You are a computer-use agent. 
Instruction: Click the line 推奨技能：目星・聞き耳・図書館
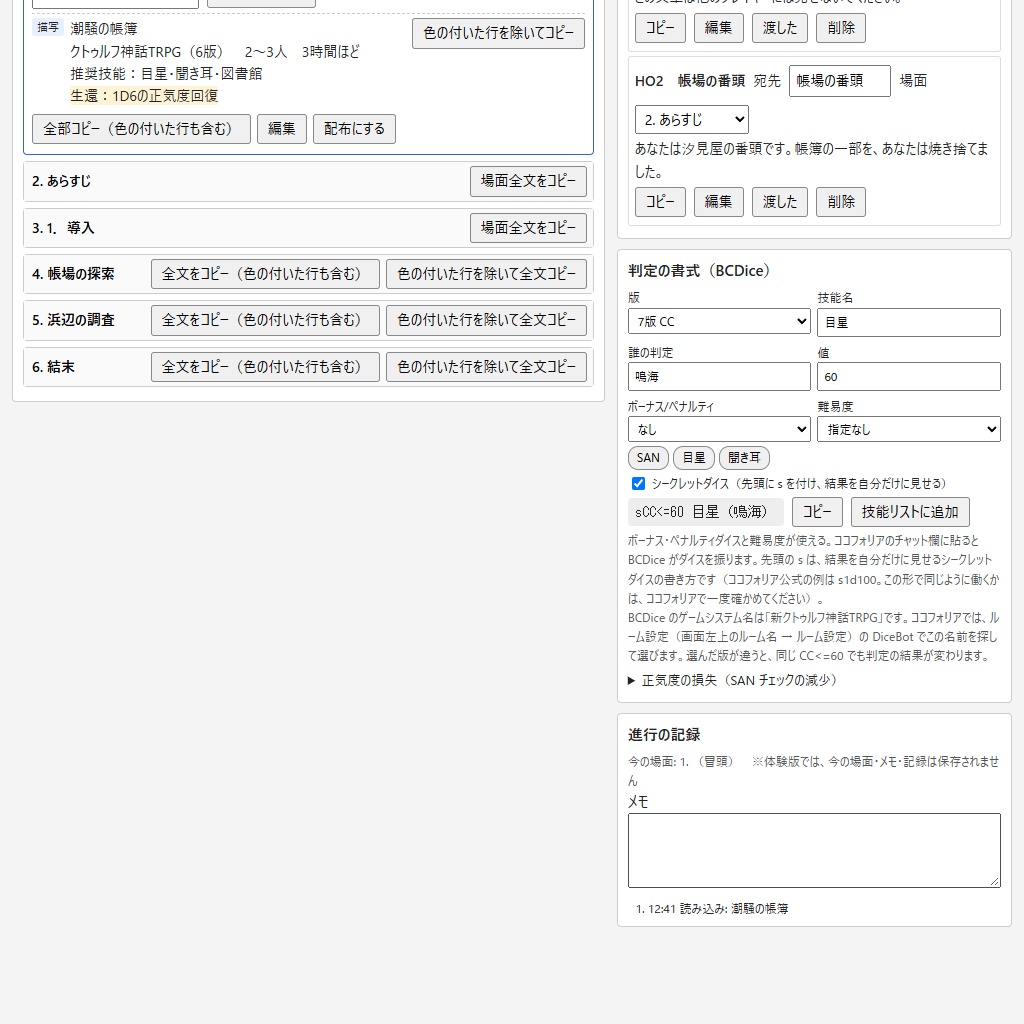[x=166, y=74]
